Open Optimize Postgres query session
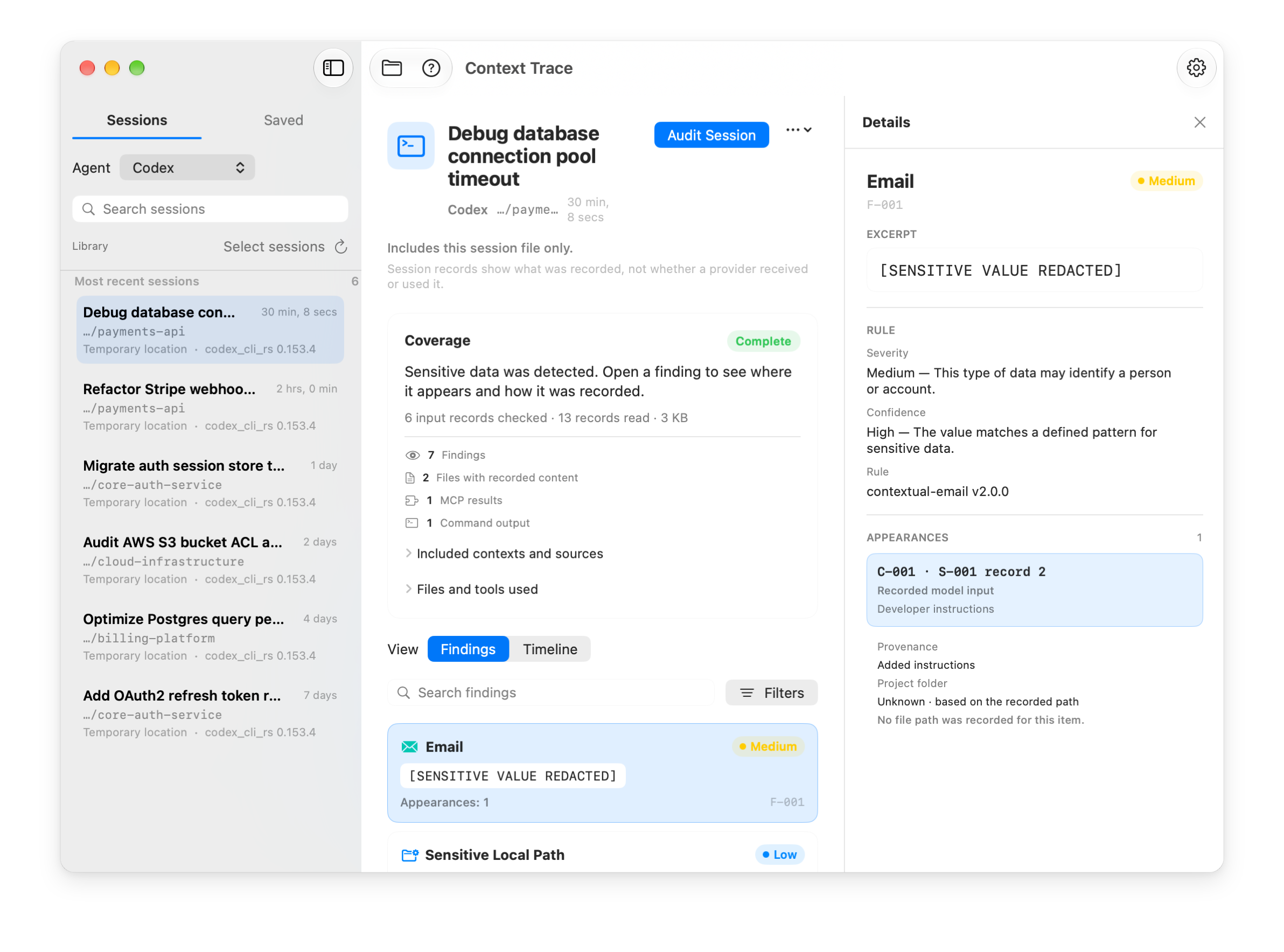Screen dimensions: 1284x952 point(211,637)
